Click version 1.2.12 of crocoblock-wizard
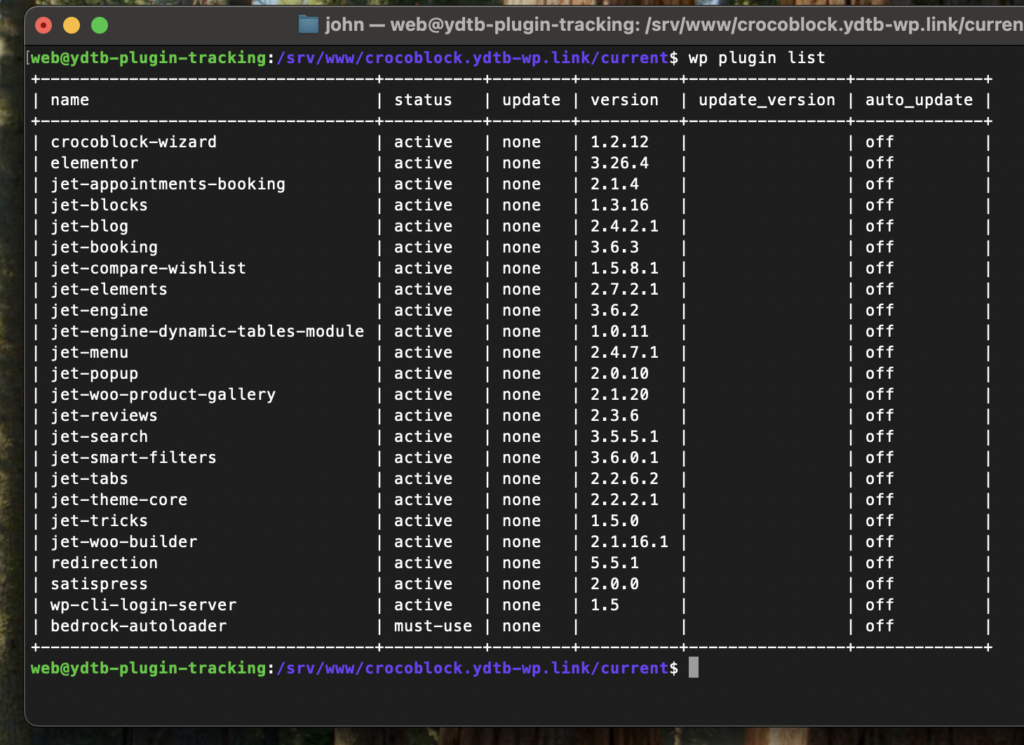The image size is (1024, 745). pyautogui.click(x=620, y=142)
